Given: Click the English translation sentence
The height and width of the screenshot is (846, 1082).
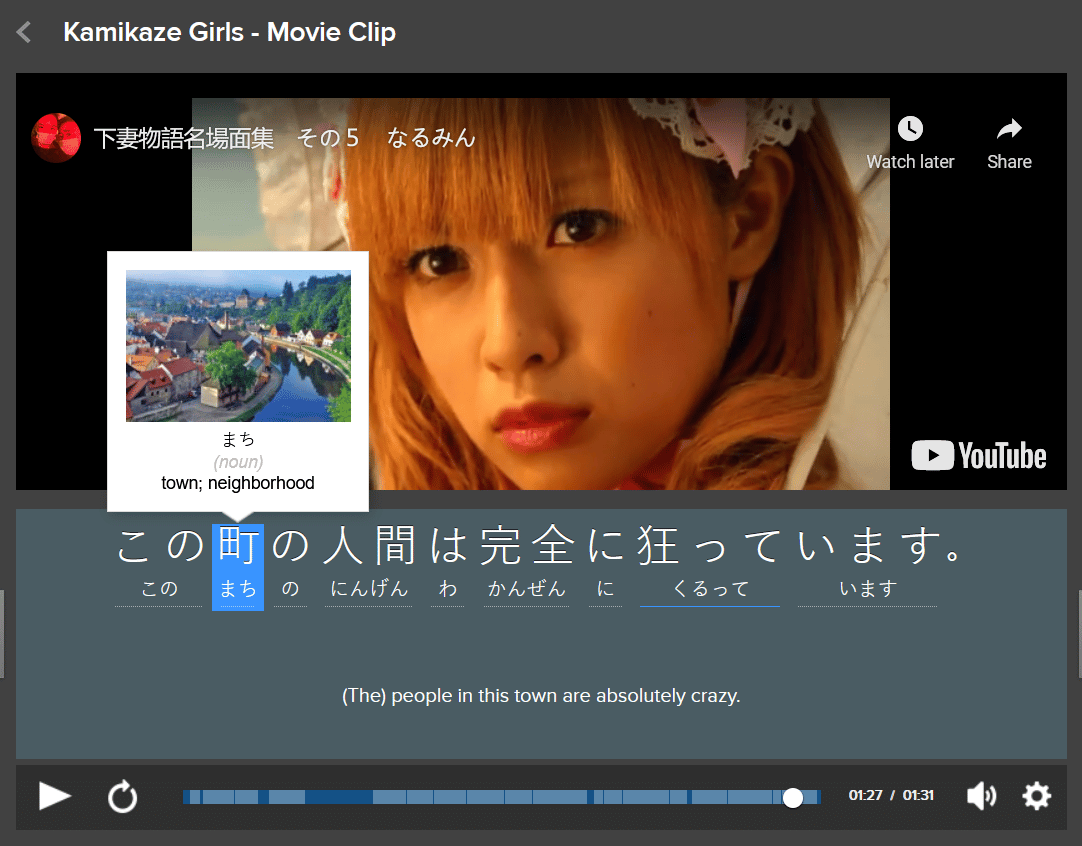Looking at the screenshot, I should [541, 696].
